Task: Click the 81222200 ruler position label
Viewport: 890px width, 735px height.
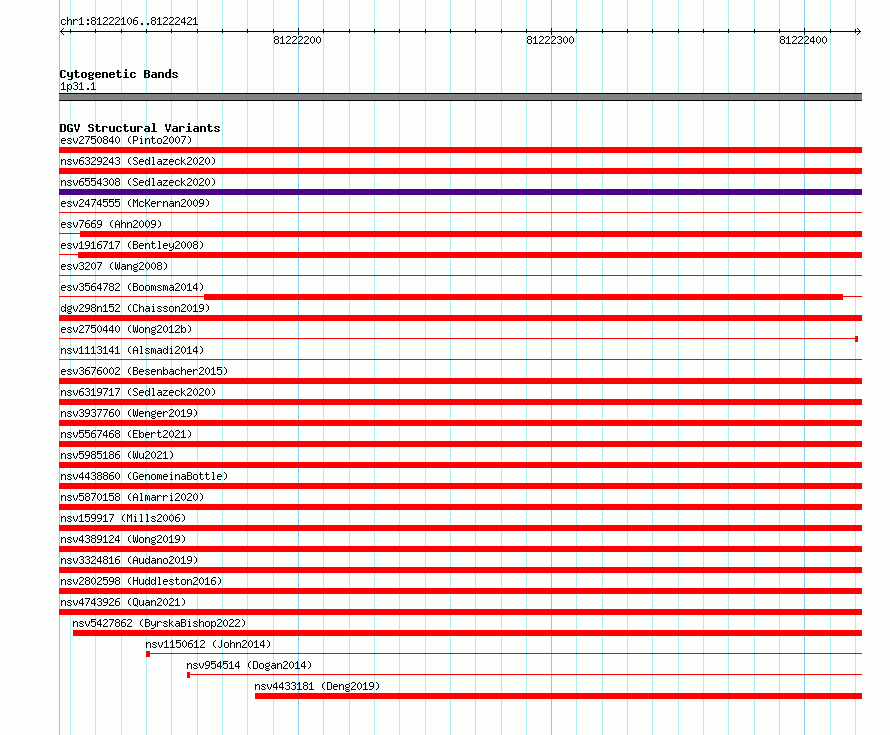Action: (297, 40)
